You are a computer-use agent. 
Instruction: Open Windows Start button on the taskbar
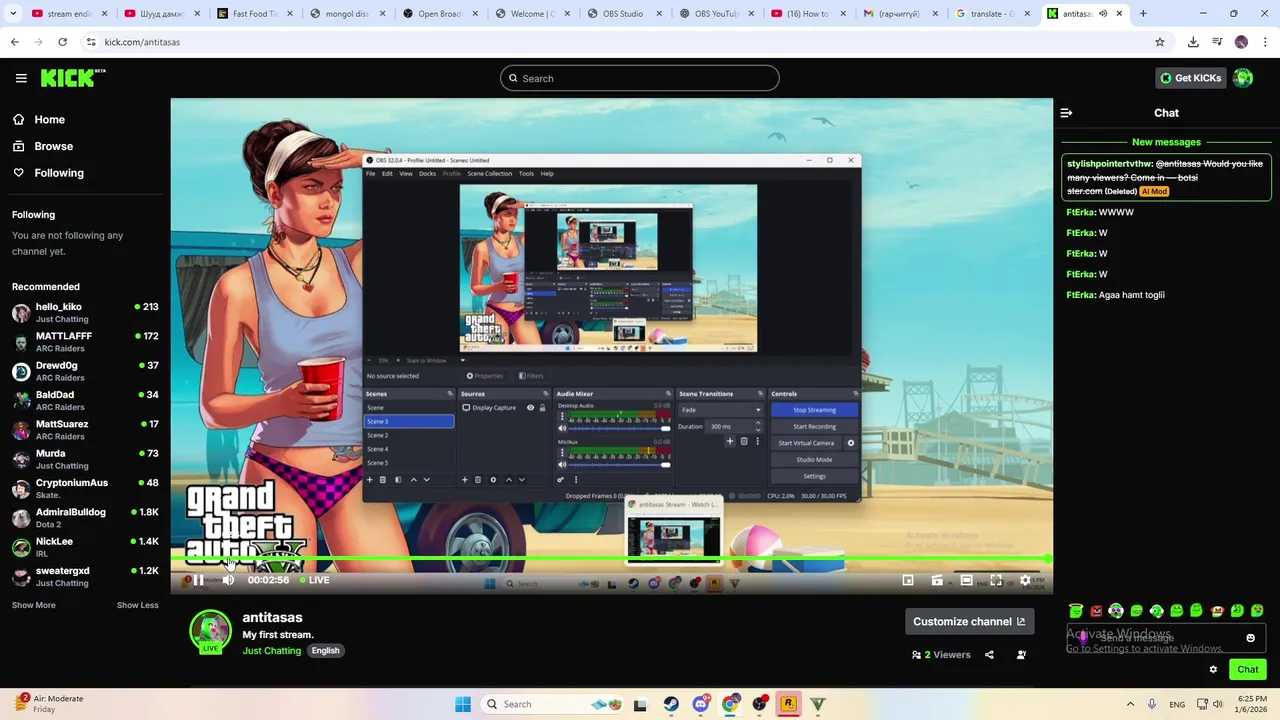pyautogui.click(x=463, y=704)
